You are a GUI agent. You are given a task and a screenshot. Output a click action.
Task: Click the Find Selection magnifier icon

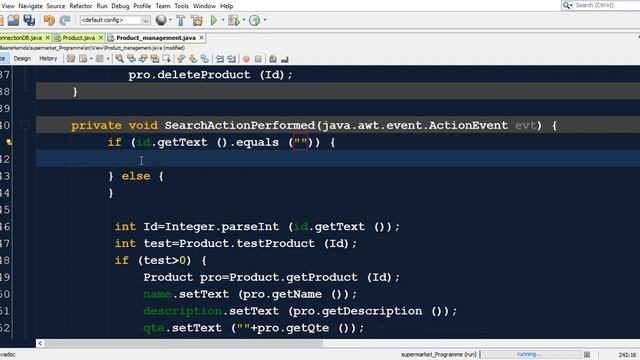click(x=119, y=59)
